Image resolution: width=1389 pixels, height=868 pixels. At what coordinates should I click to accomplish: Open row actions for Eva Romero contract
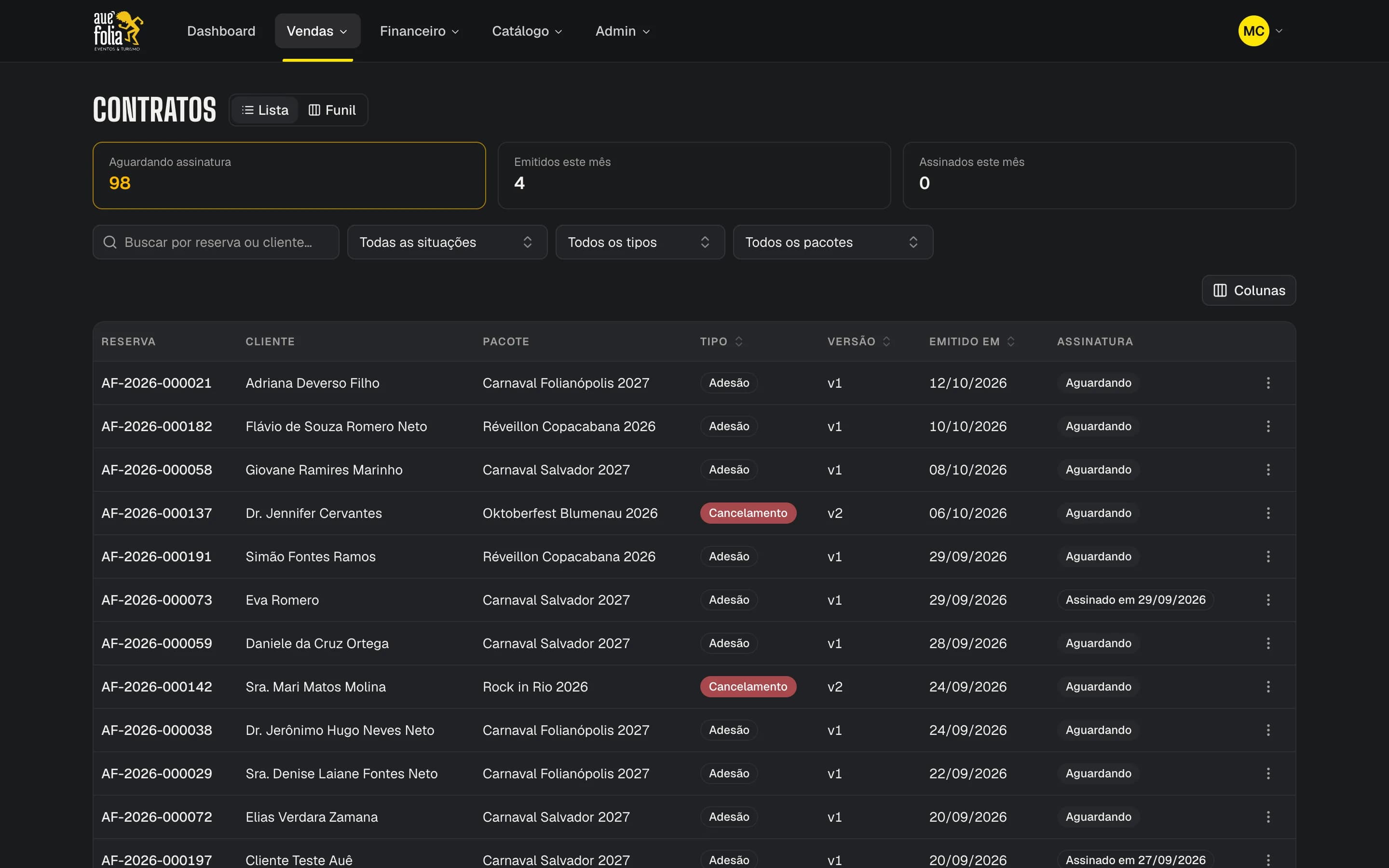click(x=1268, y=600)
